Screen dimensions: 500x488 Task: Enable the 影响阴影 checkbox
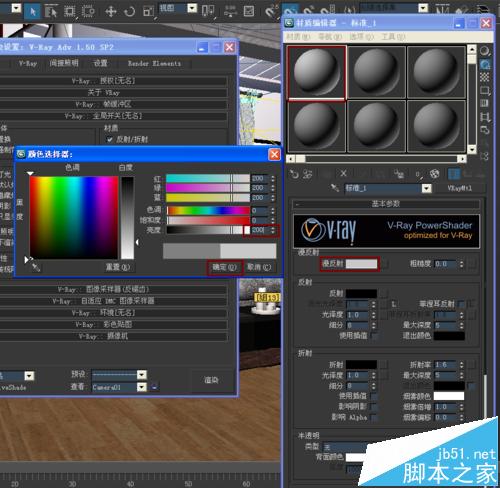(x=374, y=407)
